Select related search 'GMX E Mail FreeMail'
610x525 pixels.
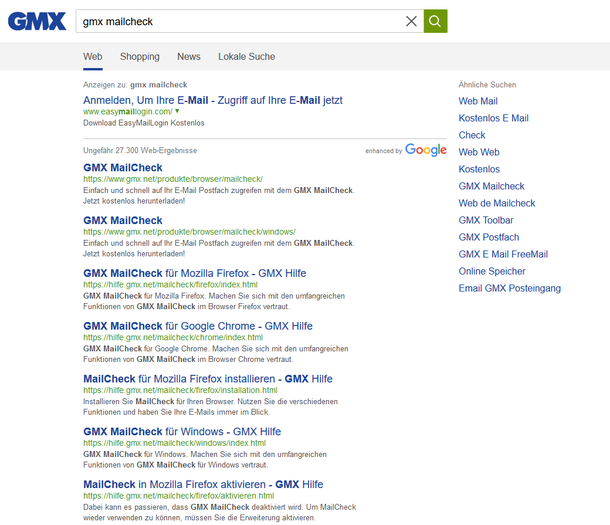tap(503, 254)
